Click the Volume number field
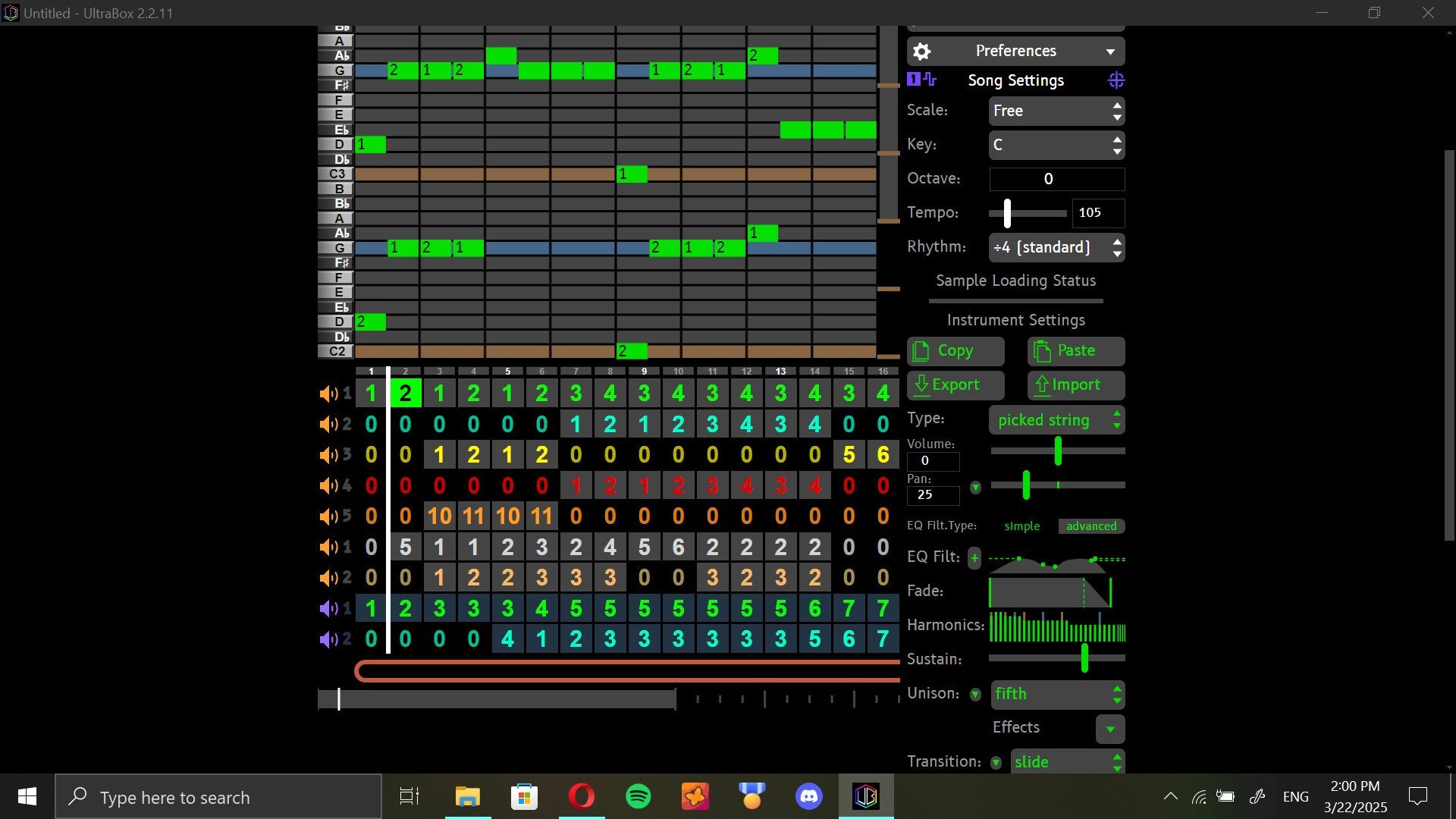 point(933,461)
